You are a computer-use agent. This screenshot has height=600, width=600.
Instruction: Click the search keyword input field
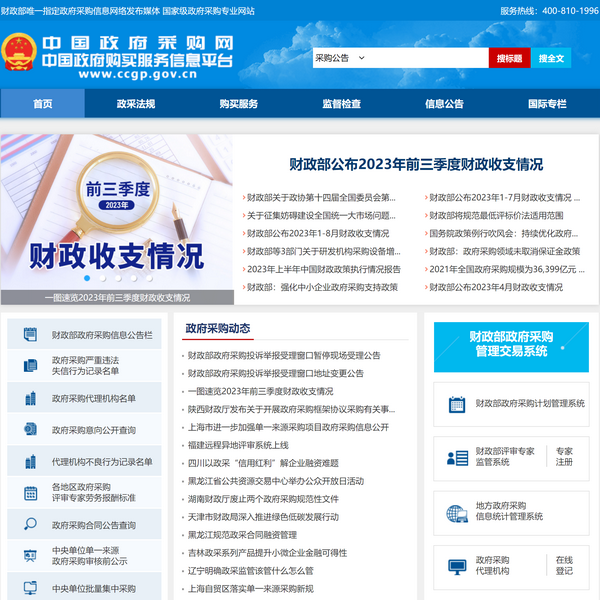tap(430, 59)
